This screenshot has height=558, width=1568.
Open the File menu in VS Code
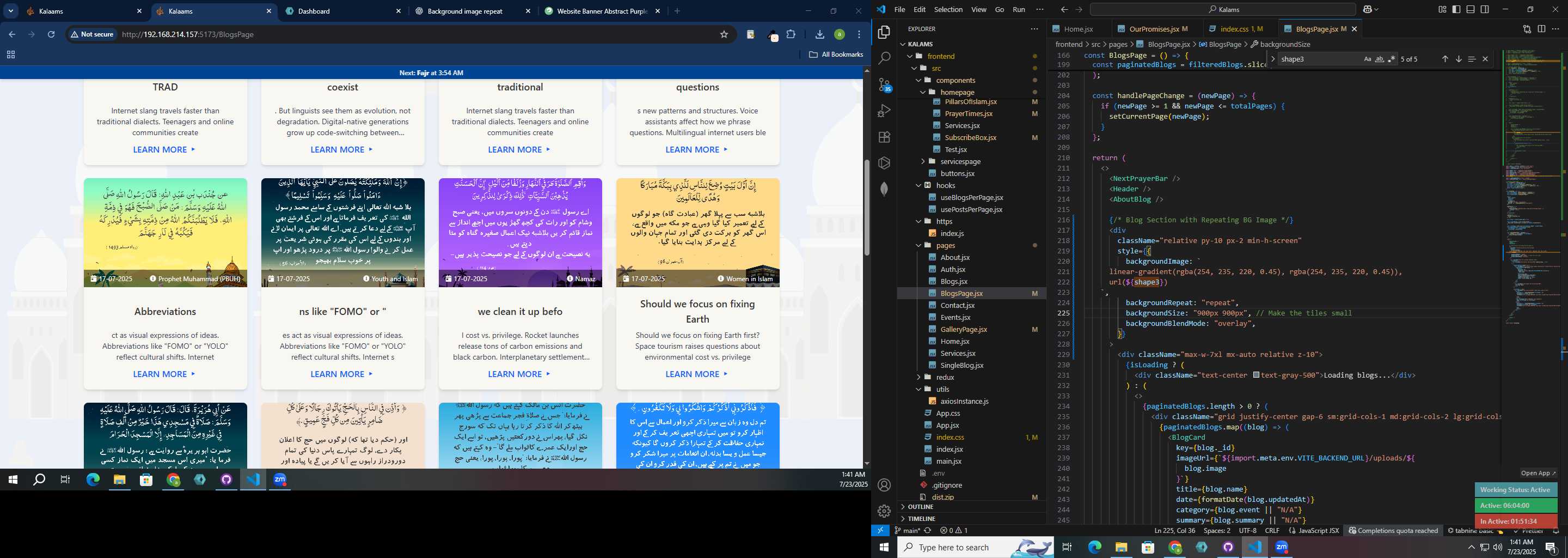[x=899, y=10]
